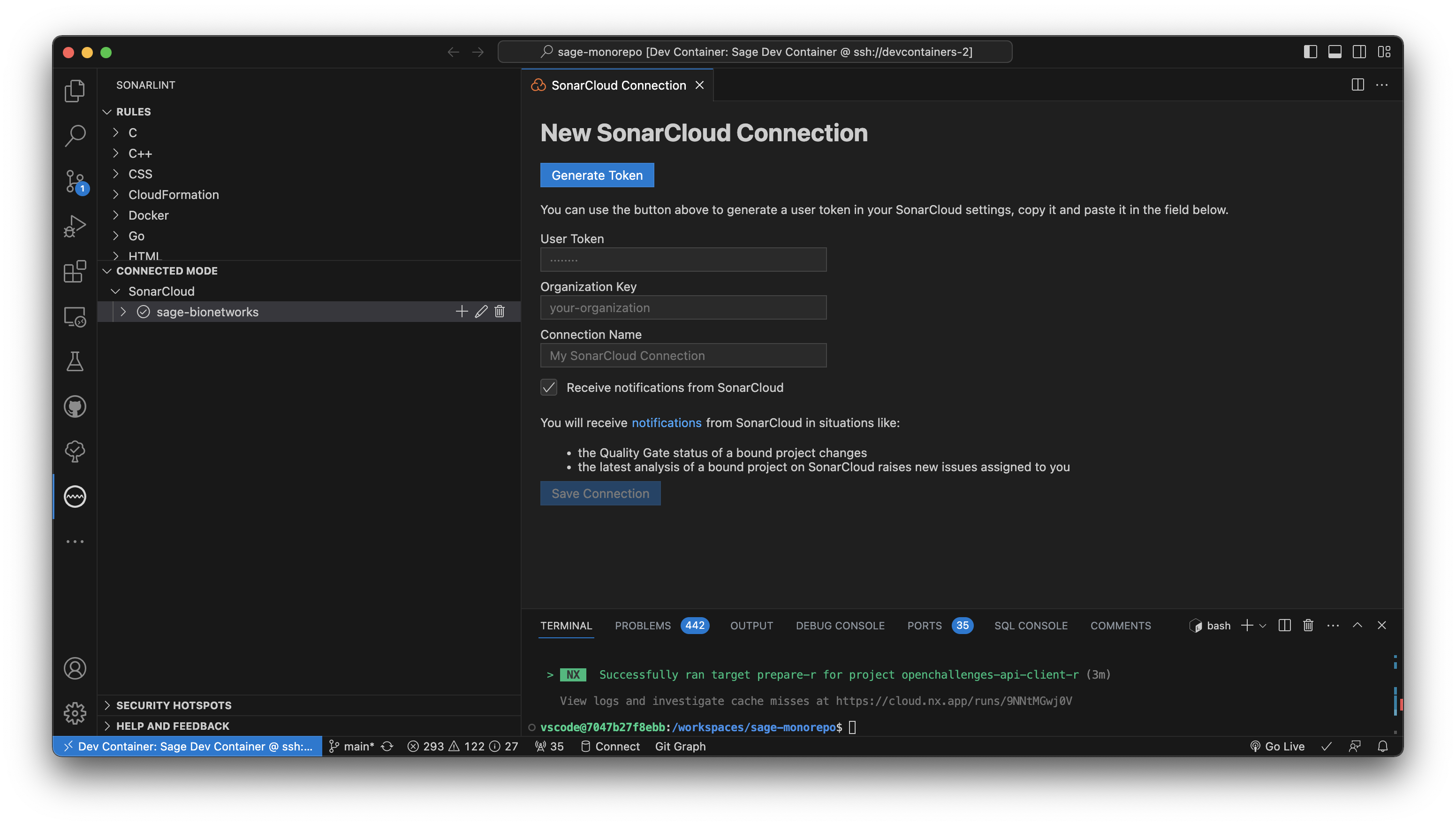The height and width of the screenshot is (826, 1456).
Task: Select the Run and Debug icon
Action: pyautogui.click(x=74, y=225)
